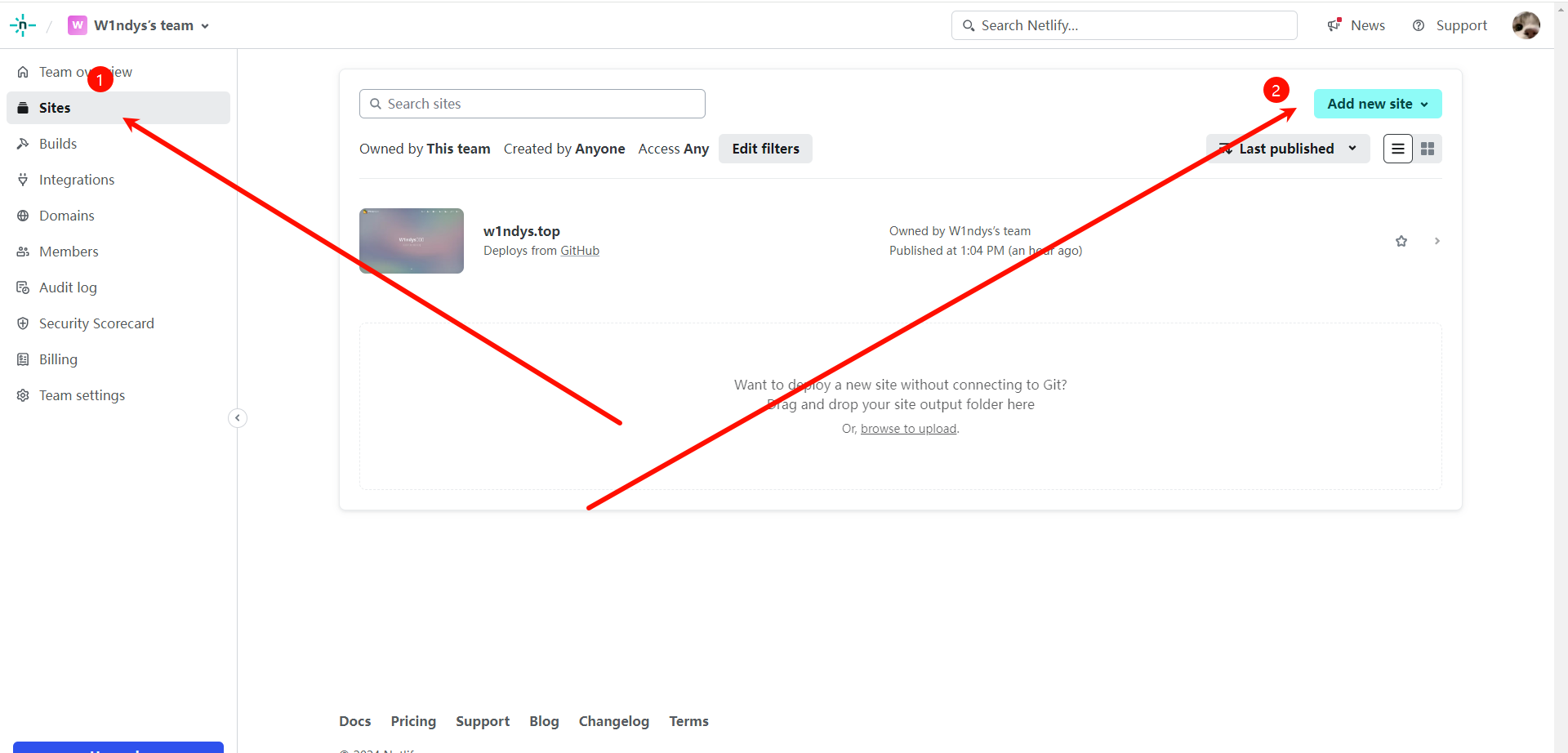Open the user profile avatar menu
Screen dimensions: 1568x753
(1526, 25)
